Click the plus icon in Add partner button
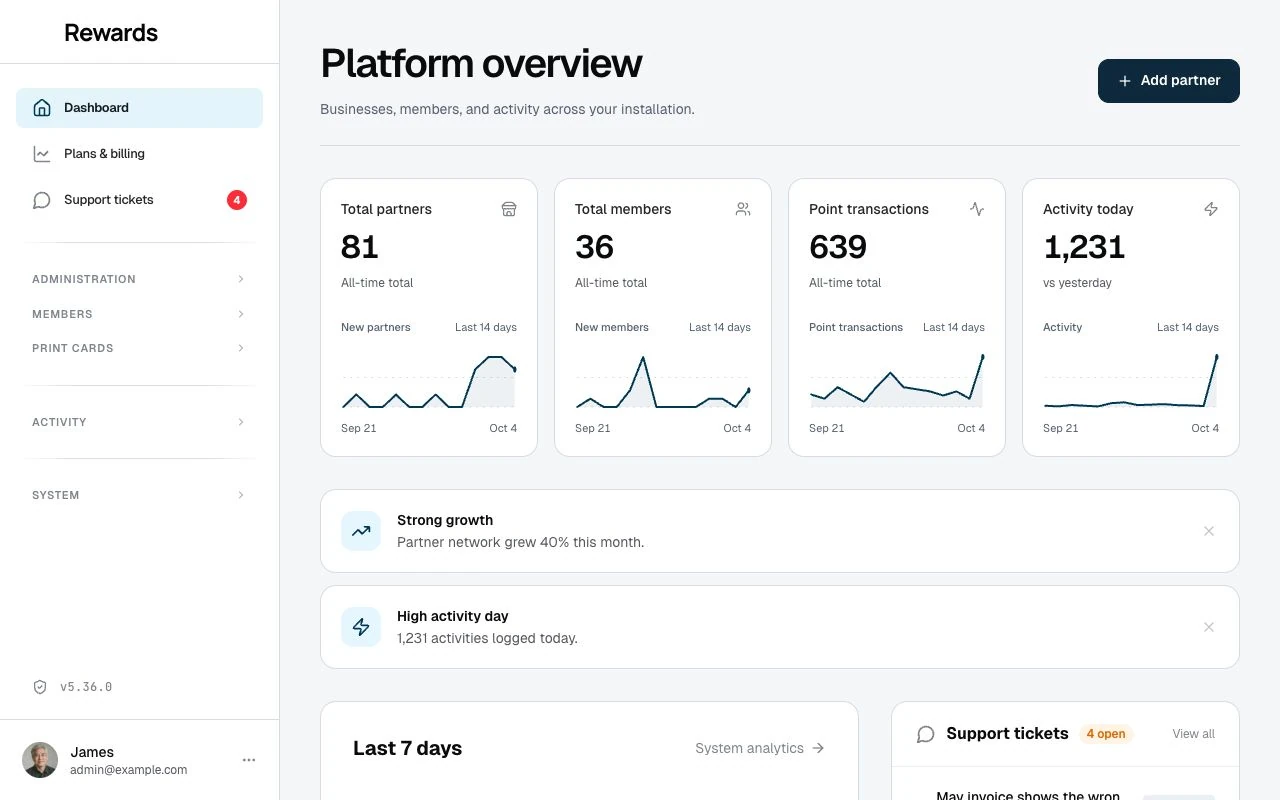The height and width of the screenshot is (800, 1280). click(1125, 81)
